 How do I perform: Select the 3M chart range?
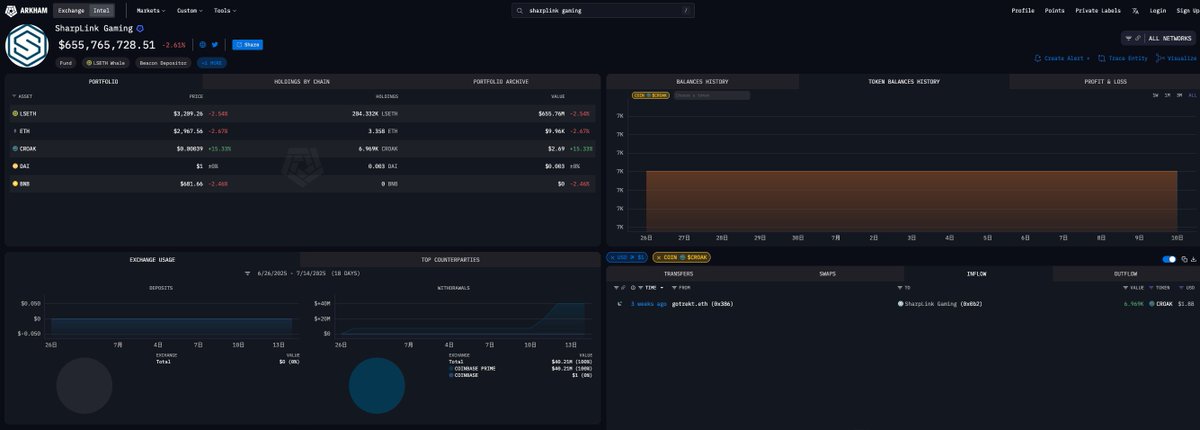pyautogui.click(x=1179, y=95)
